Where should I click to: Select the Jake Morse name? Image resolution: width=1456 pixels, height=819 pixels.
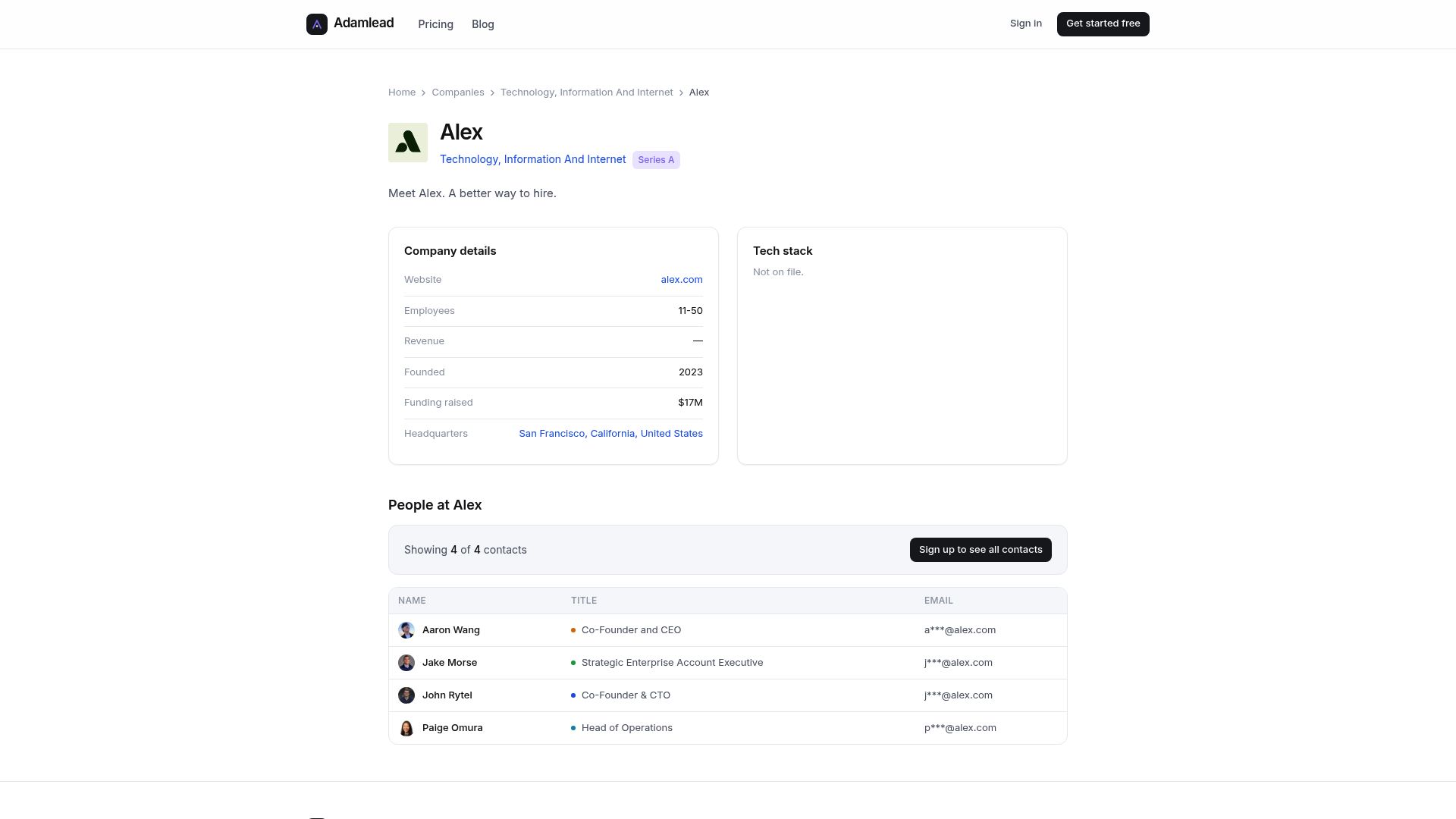click(x=450, y=663)
